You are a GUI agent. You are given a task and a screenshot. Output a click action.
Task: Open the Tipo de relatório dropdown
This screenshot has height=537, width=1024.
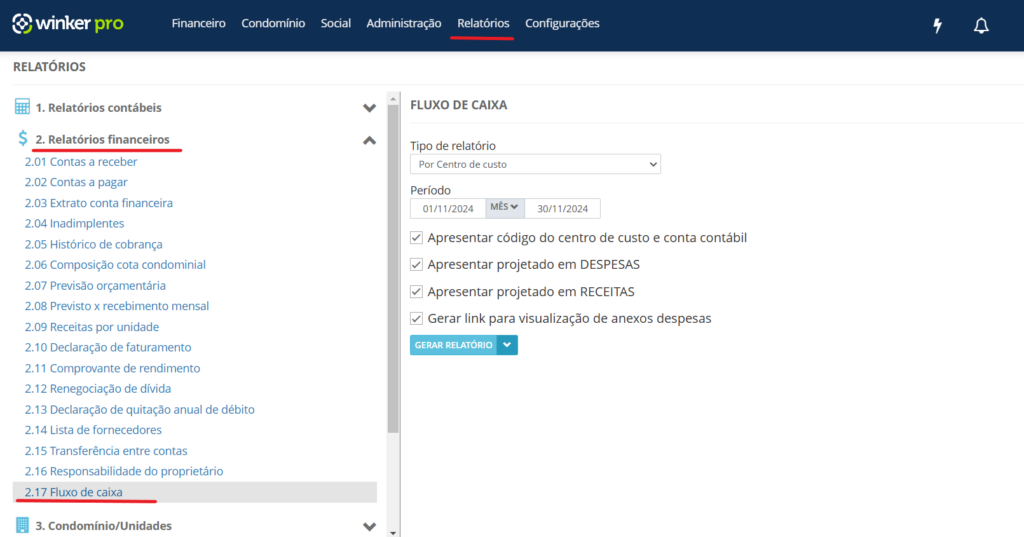[x=535, y=164]
